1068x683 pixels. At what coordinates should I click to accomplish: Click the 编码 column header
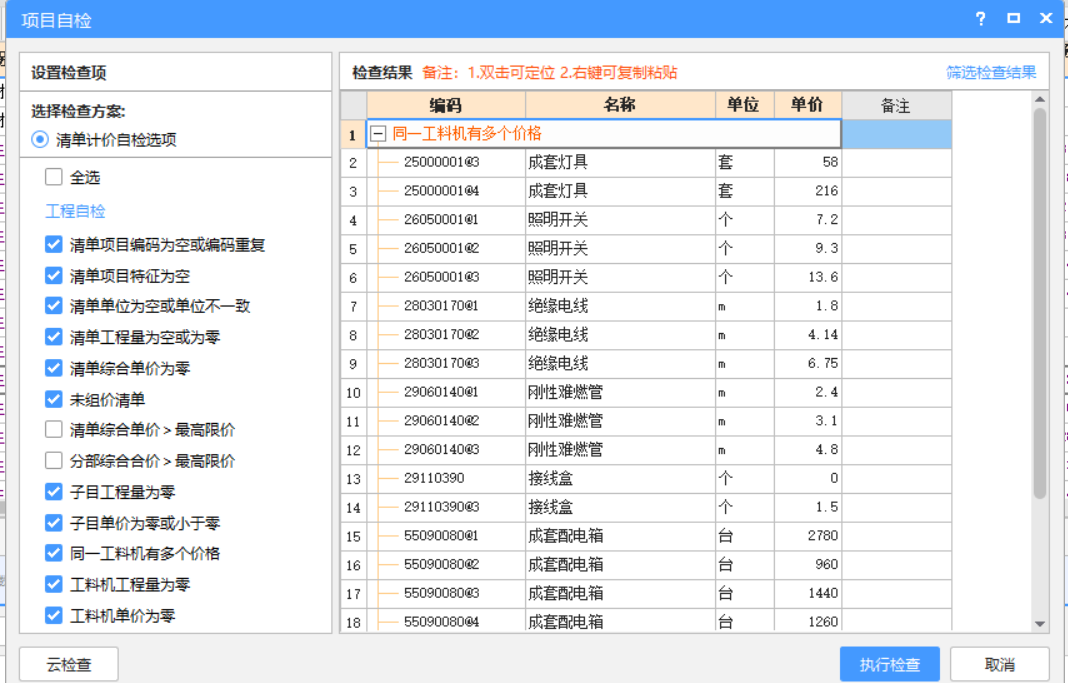pos(446,105)
